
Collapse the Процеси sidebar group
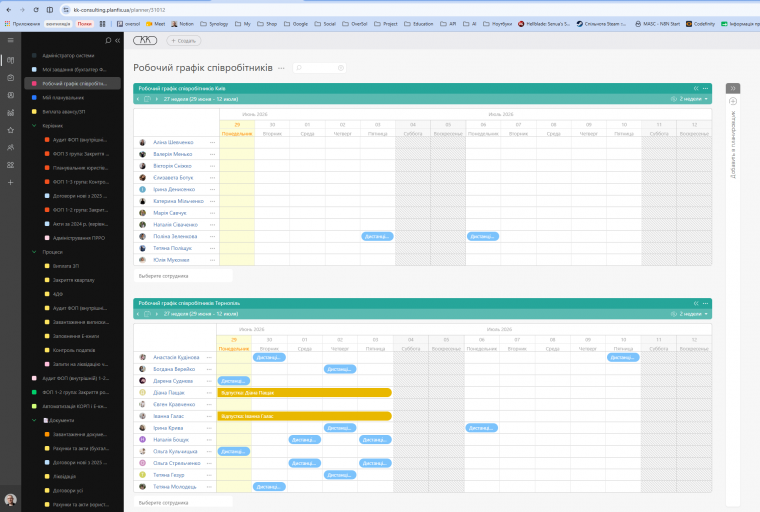(x=34, y=252)
